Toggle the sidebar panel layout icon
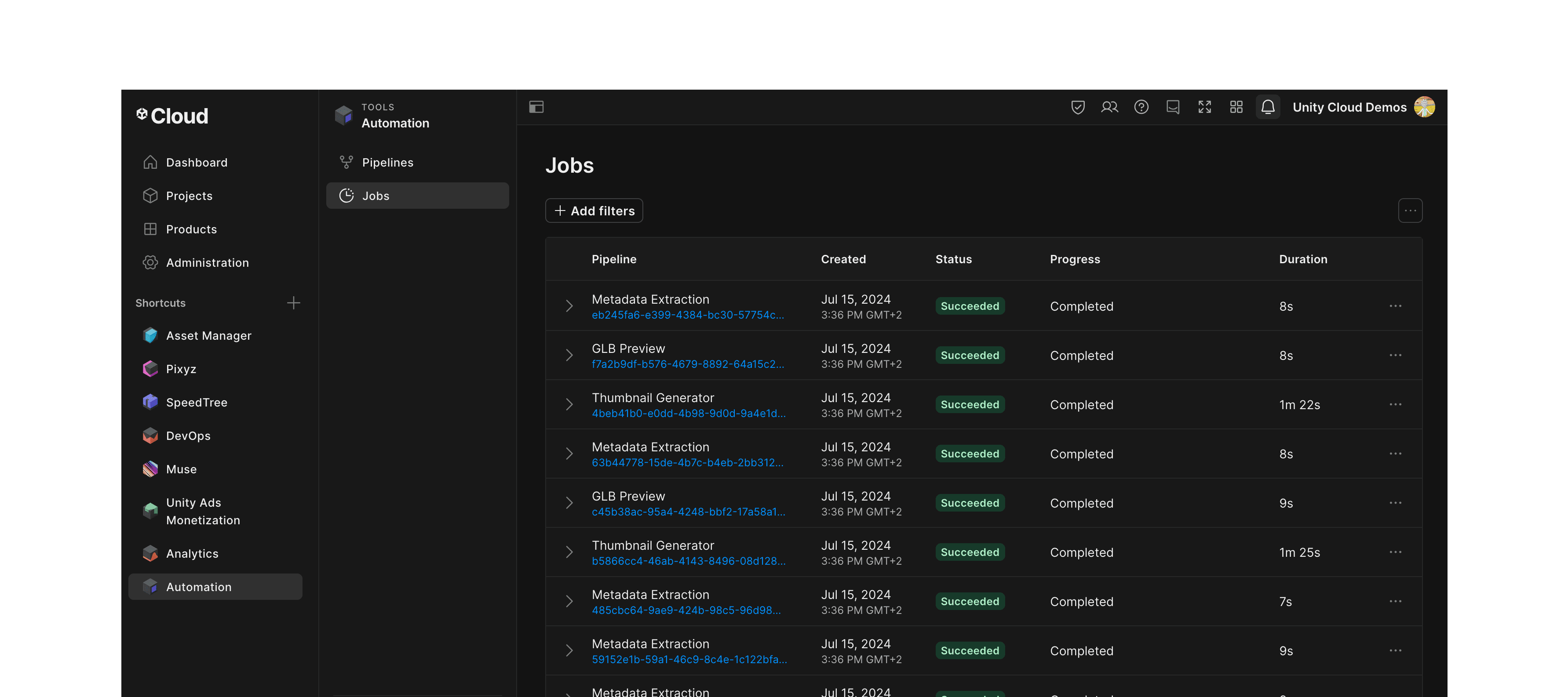The height and width of the screenshot is (697, 1568). coord(536,106)
